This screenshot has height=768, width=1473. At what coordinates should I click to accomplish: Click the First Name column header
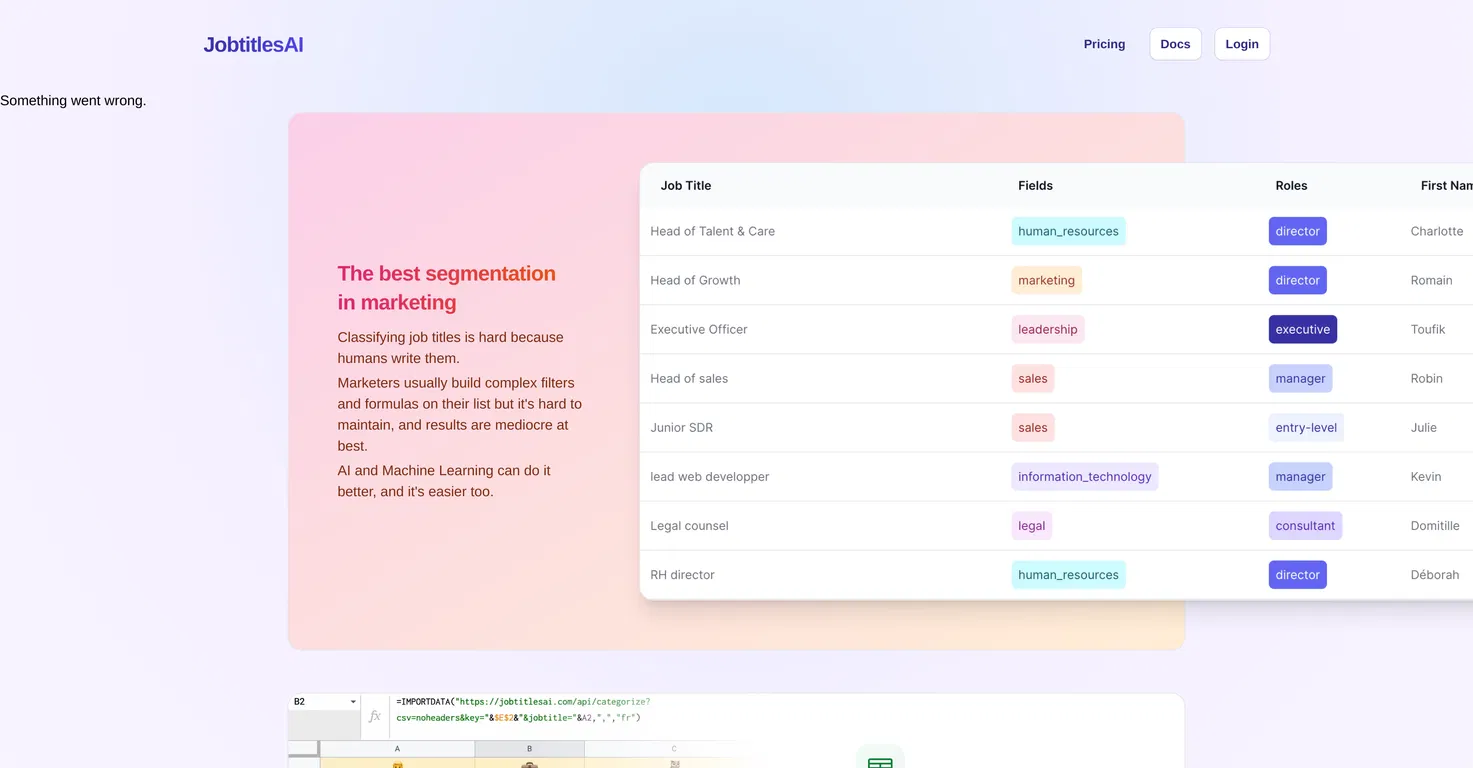click(1446, 185)
